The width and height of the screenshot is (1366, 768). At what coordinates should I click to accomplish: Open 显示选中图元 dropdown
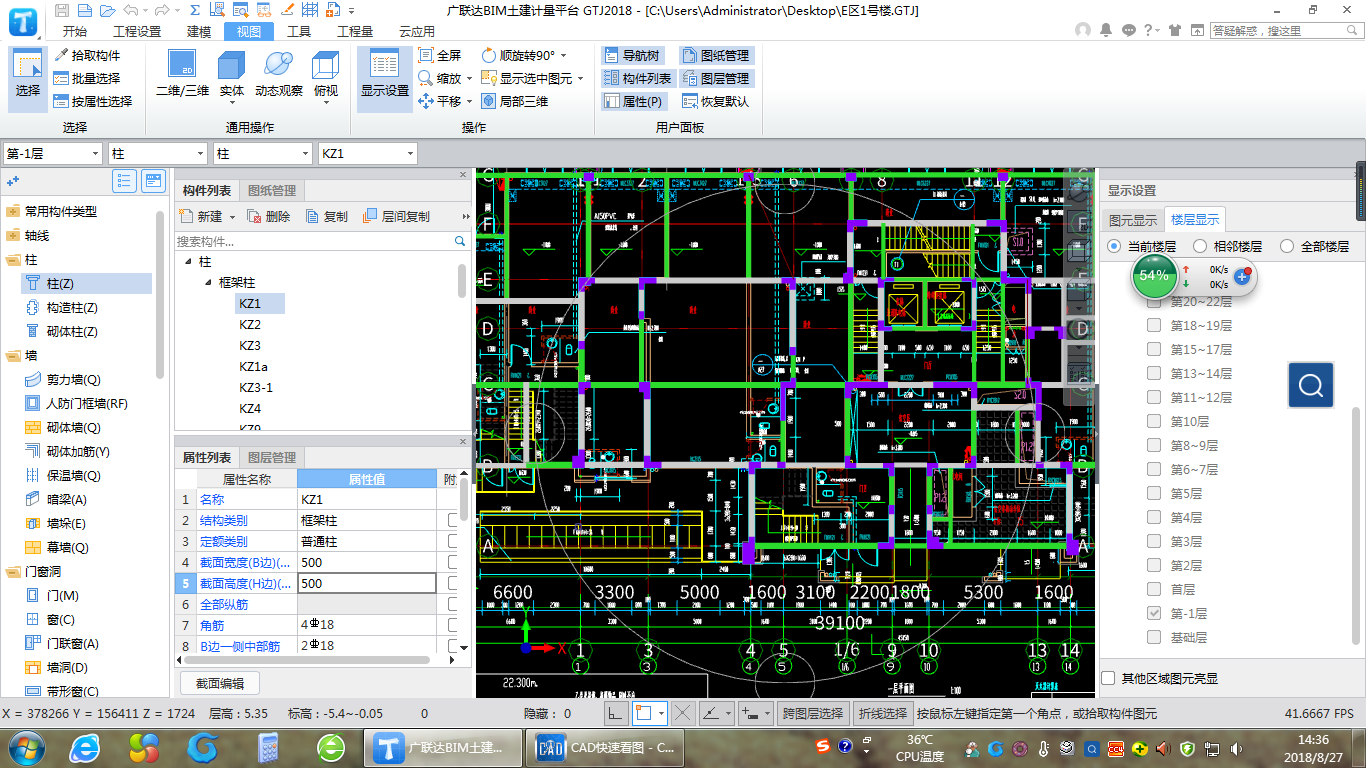pyautogui.click(x=582, y=78)
